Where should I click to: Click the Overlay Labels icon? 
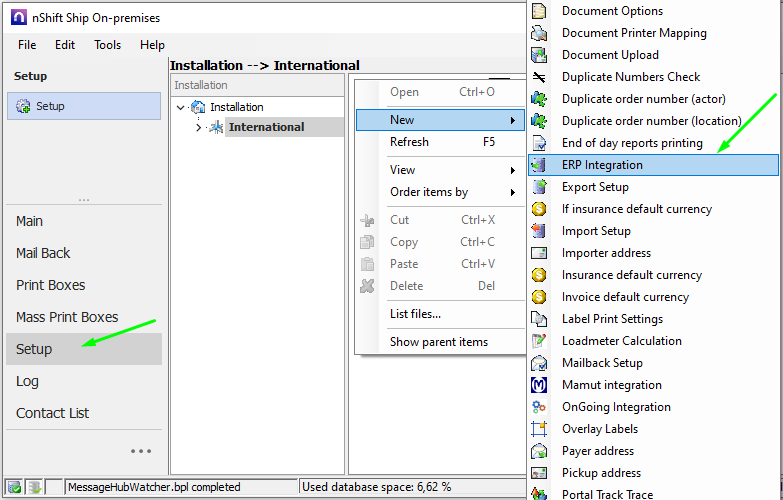point(539,429)
